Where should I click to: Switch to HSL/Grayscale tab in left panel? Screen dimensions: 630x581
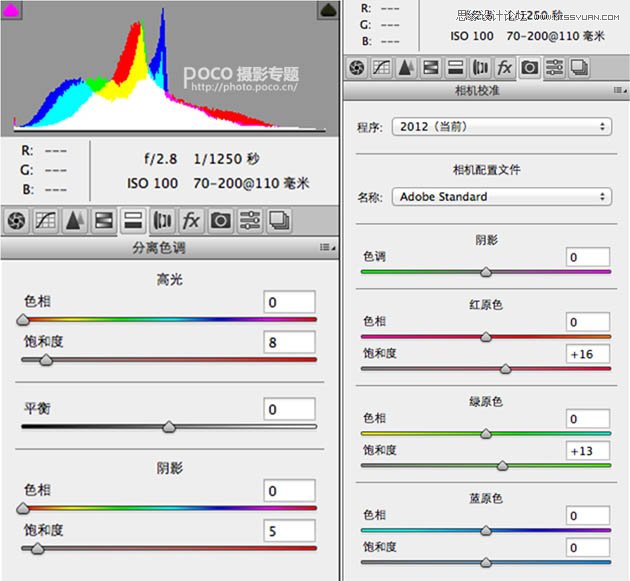[x=103, y=220]
